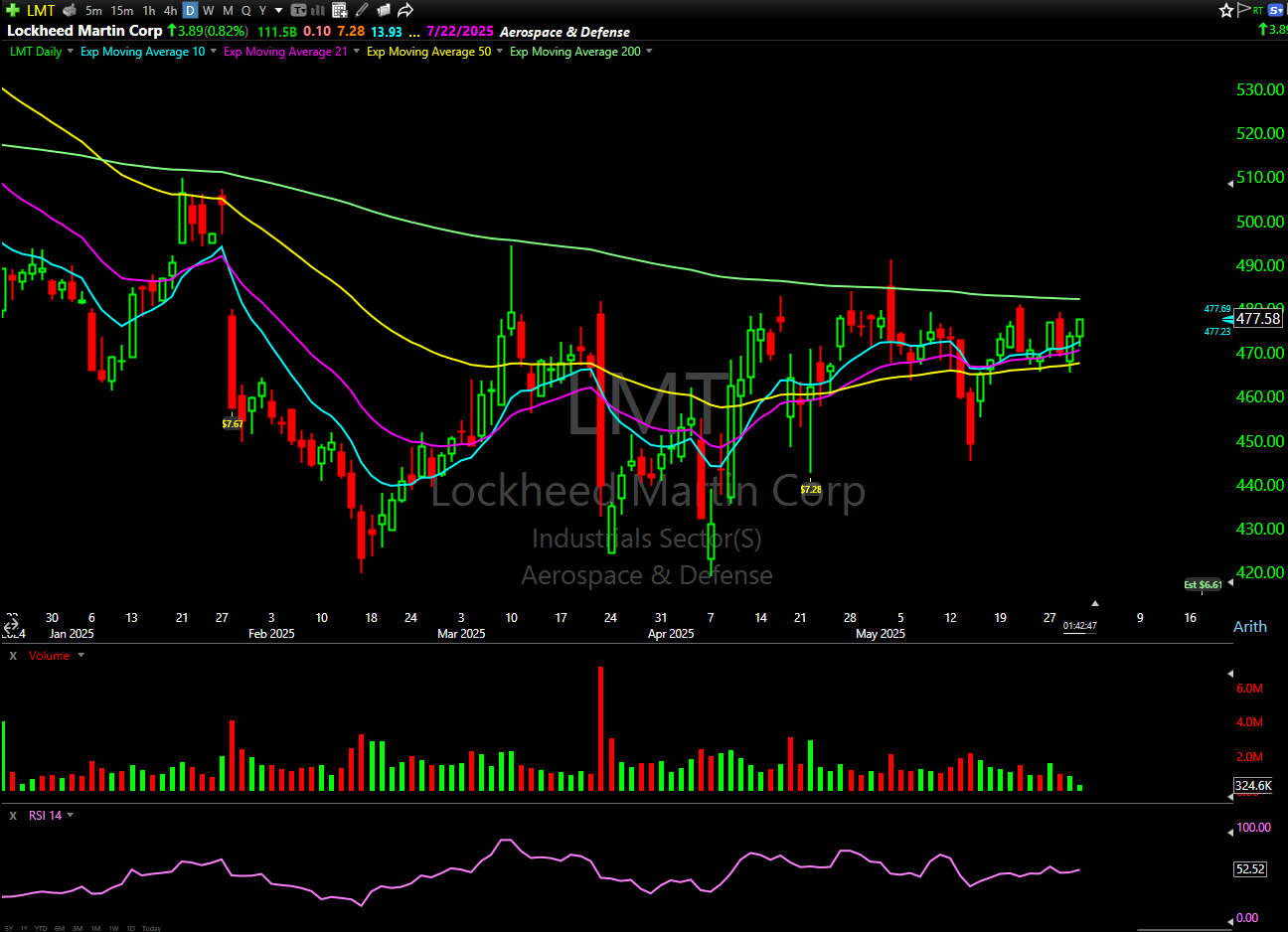
Task: Select the 1W range tab at the bottom
Action: 113,928
